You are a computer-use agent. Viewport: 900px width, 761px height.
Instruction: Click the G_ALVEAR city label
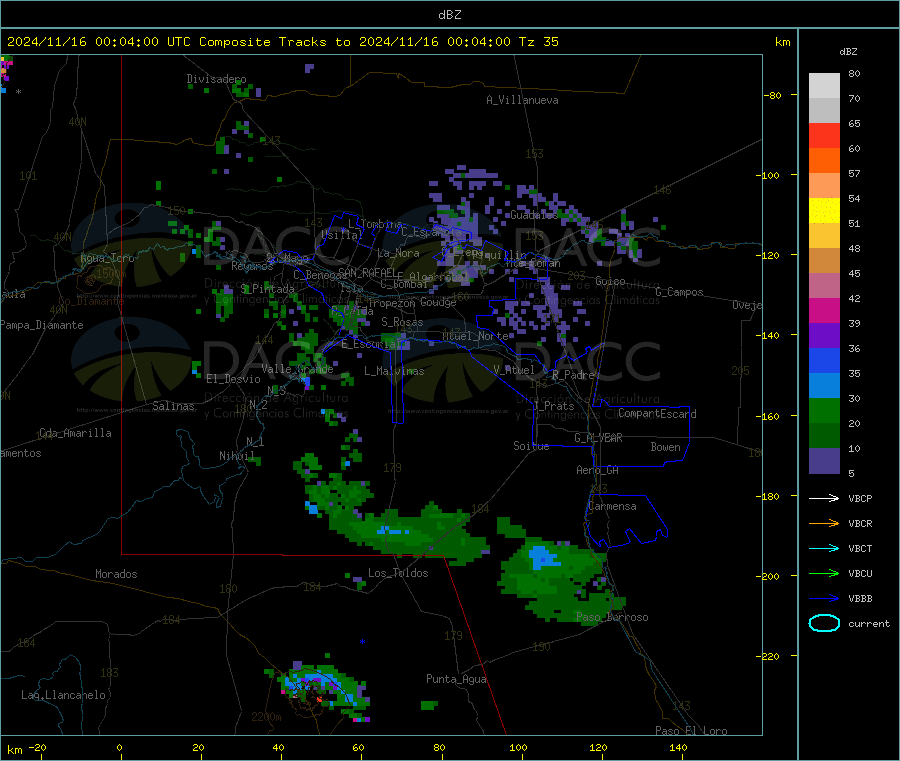click(x=598, y=438)
